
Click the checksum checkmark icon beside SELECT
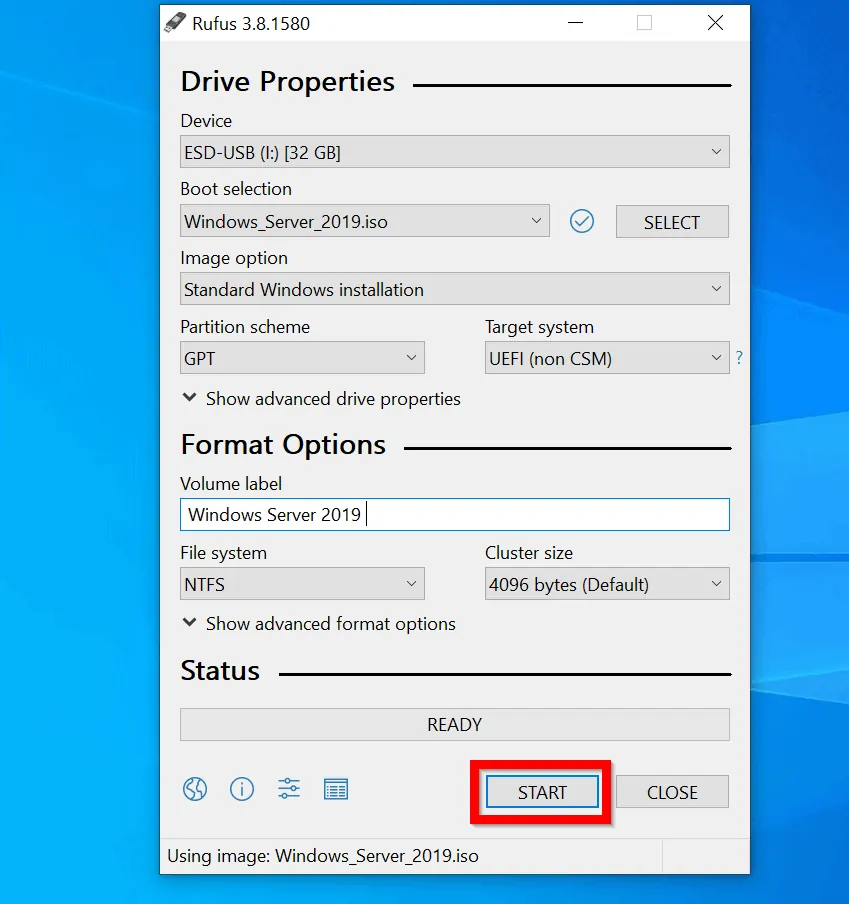[582, 221]
